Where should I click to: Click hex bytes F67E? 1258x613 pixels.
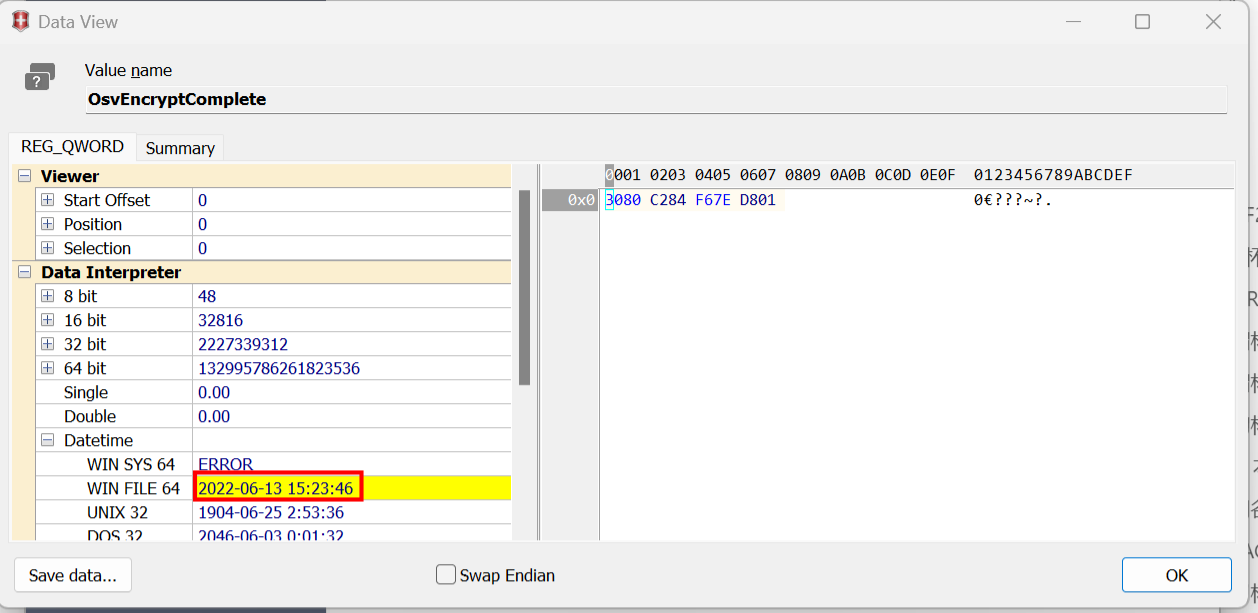coord(713,200)
